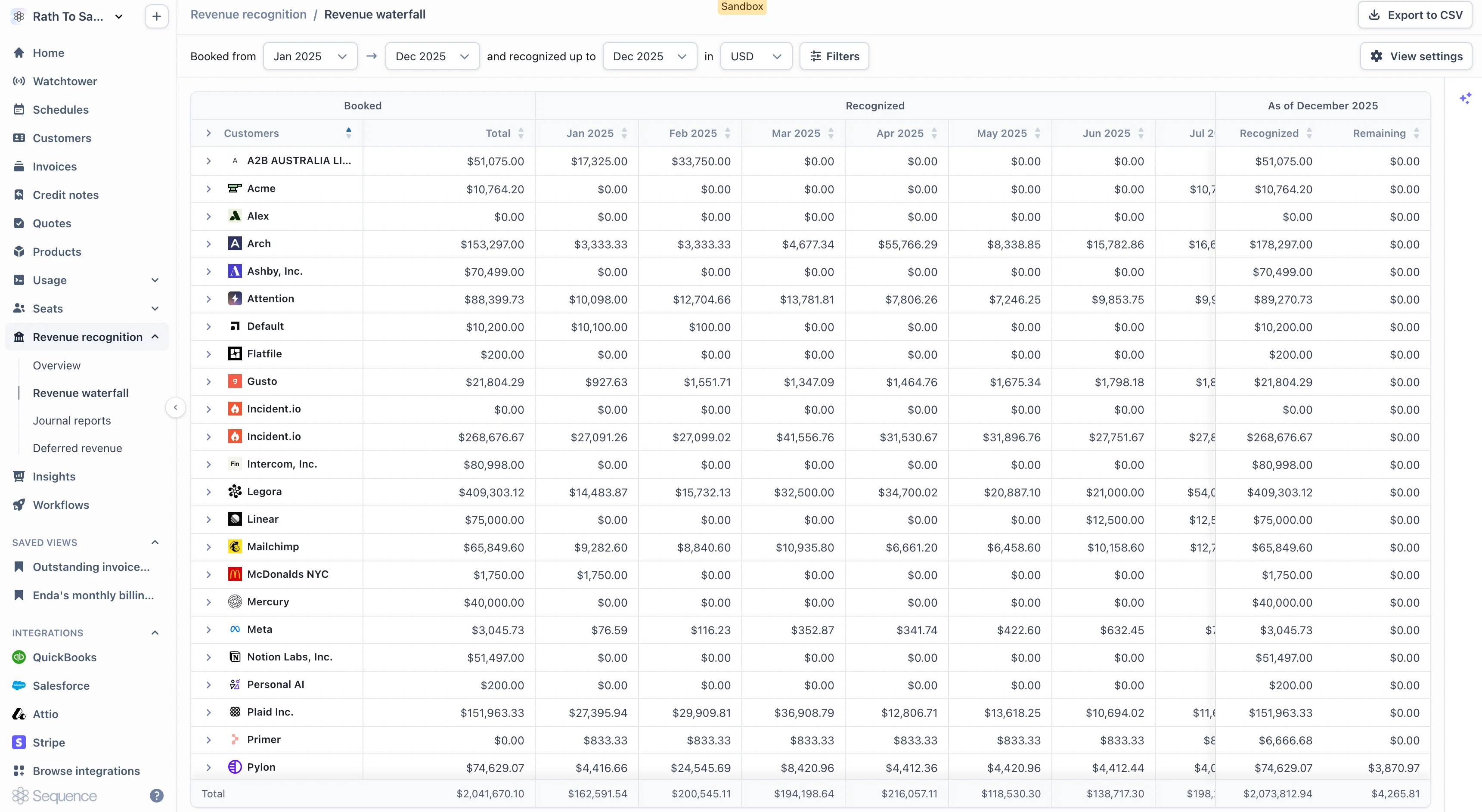Click Sandbox environment badge

click(x=741, y=6)
